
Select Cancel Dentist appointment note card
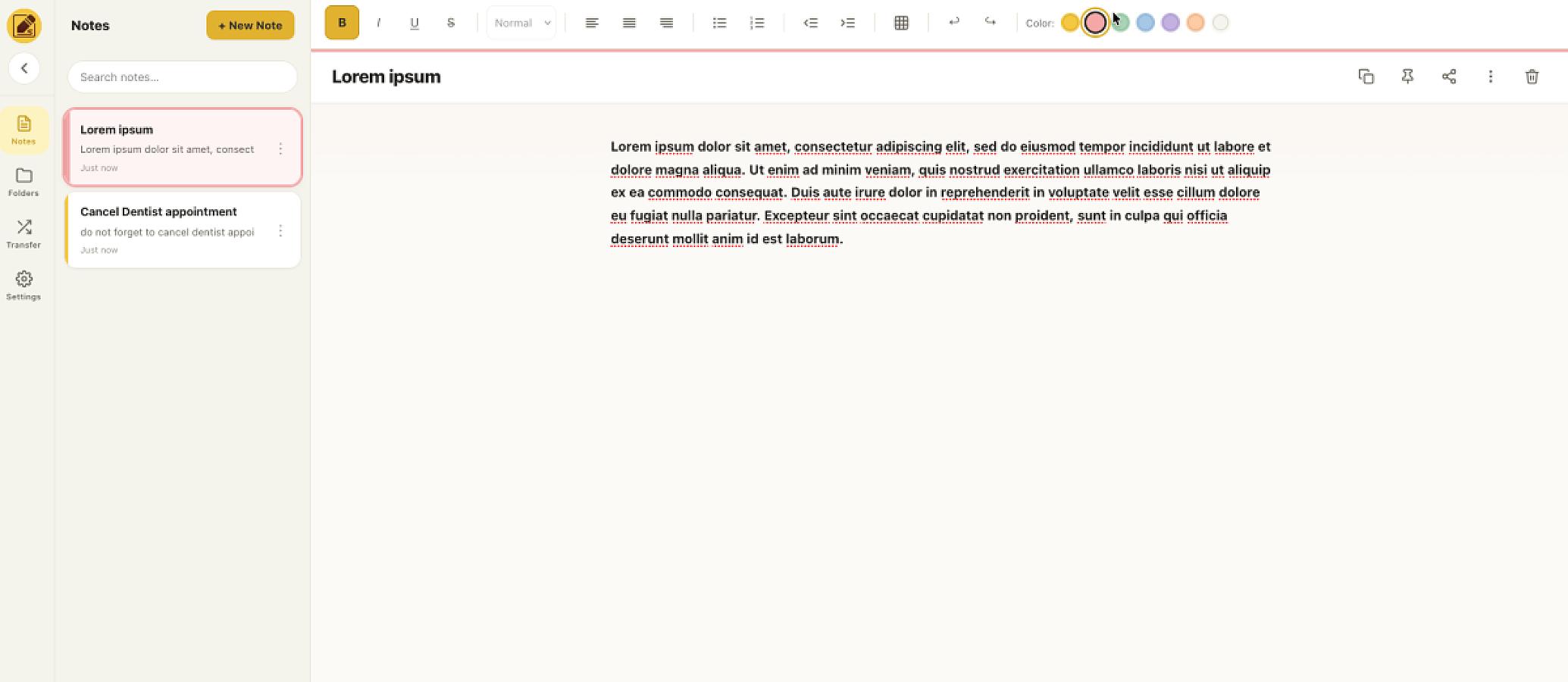tap(183, 230)
